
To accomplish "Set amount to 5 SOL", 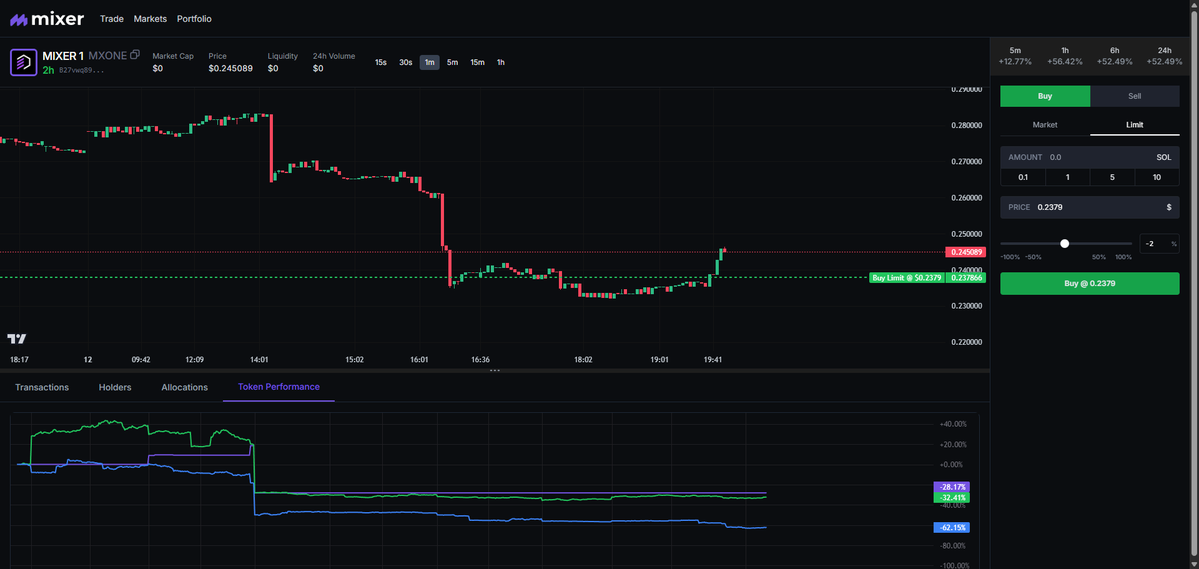I will 1112,177.
